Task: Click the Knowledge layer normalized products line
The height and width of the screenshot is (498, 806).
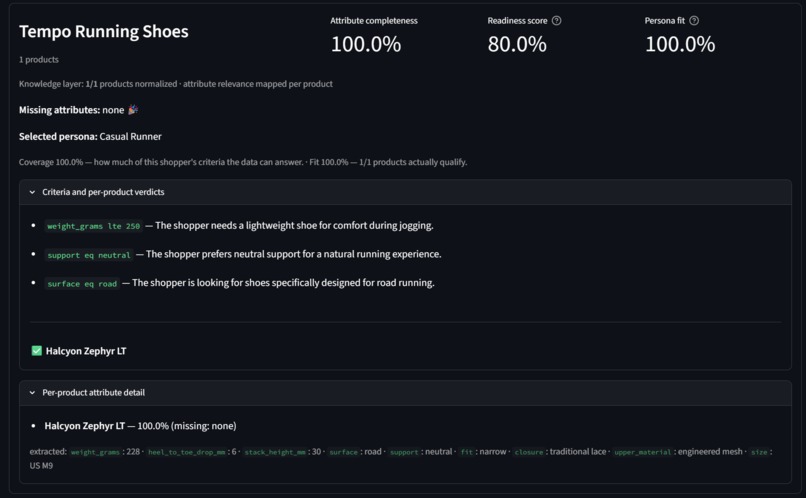Action: [x=176, y=84]
